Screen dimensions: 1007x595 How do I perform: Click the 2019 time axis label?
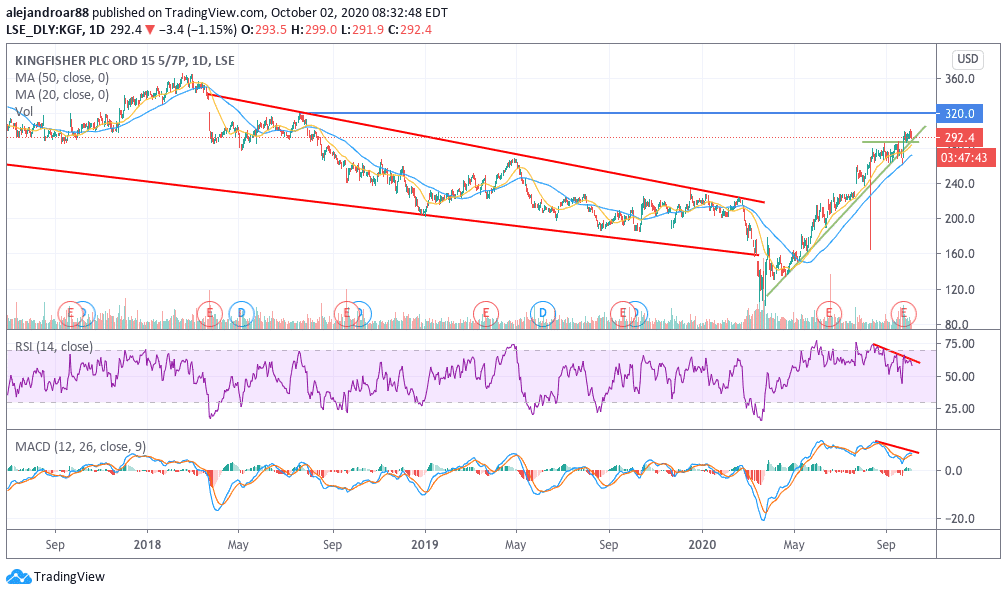[x=425, y=545]
